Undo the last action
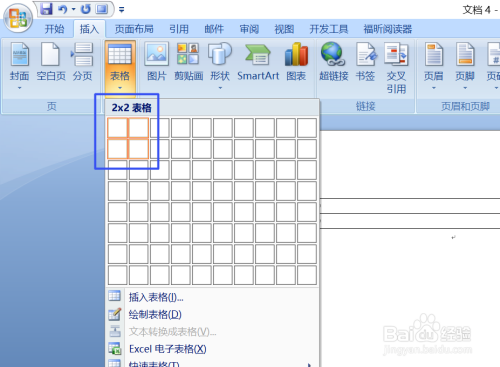Viewport: 500px width, 367px height. (62, 9)
